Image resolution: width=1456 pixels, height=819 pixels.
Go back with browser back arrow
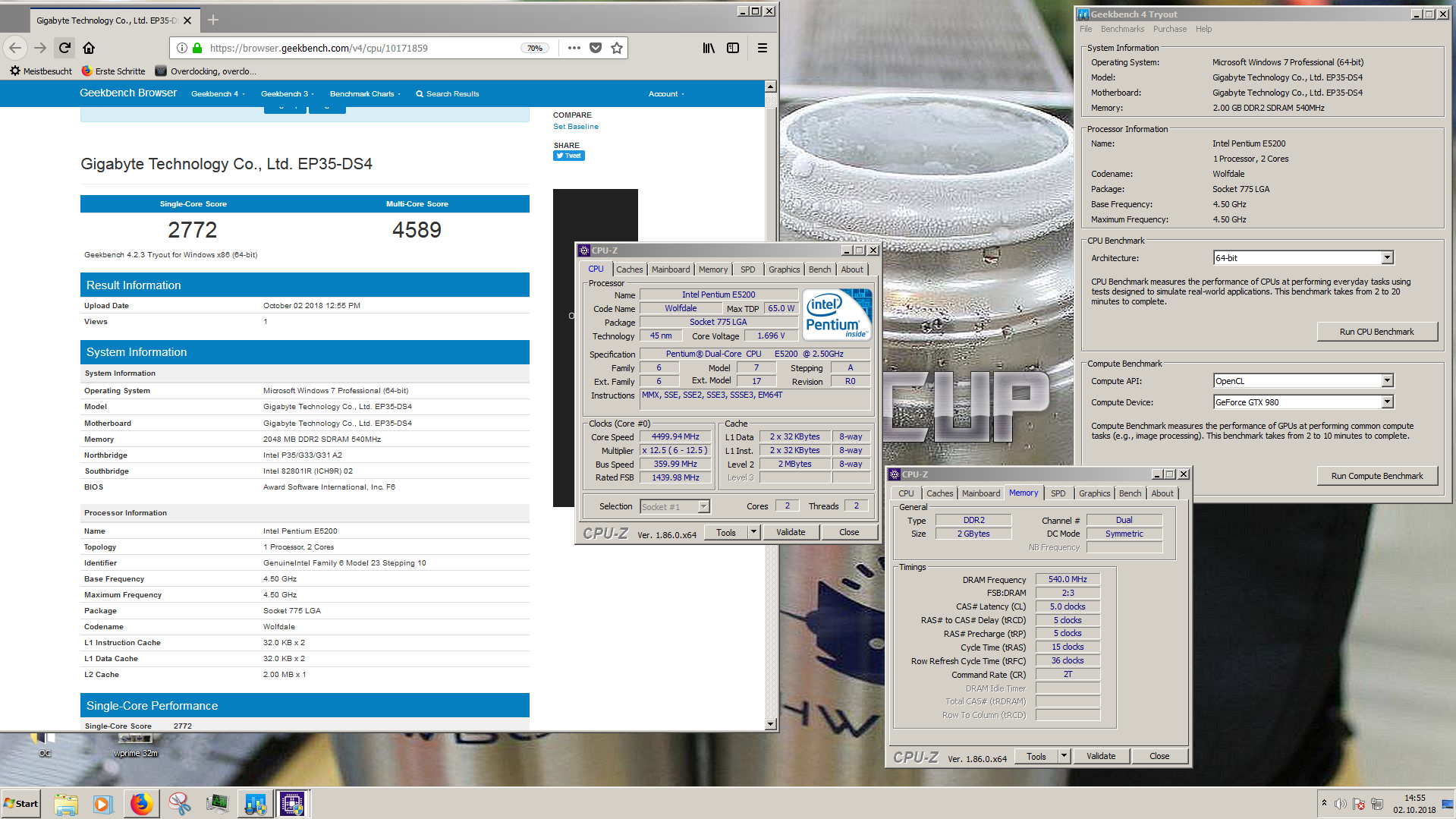click(15, 48)
